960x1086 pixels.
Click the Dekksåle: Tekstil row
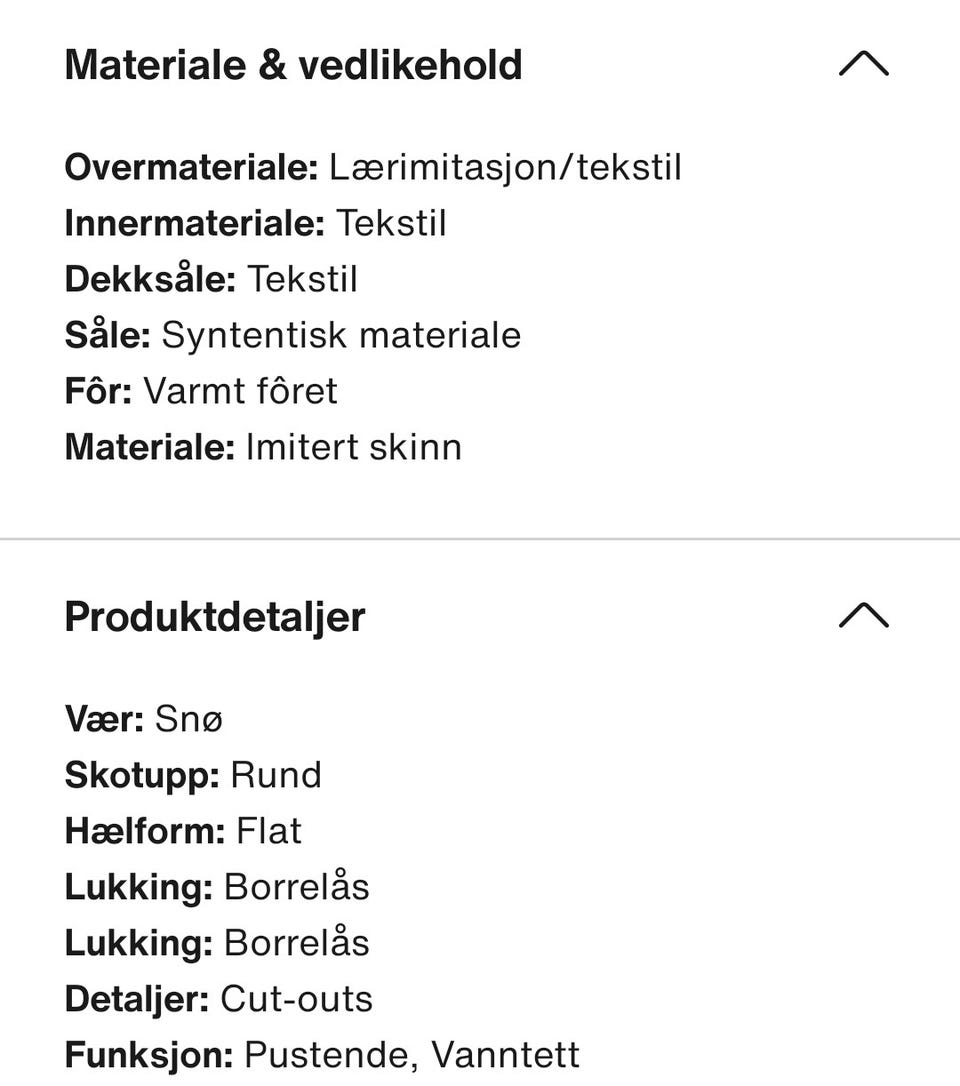pos(211,279)
